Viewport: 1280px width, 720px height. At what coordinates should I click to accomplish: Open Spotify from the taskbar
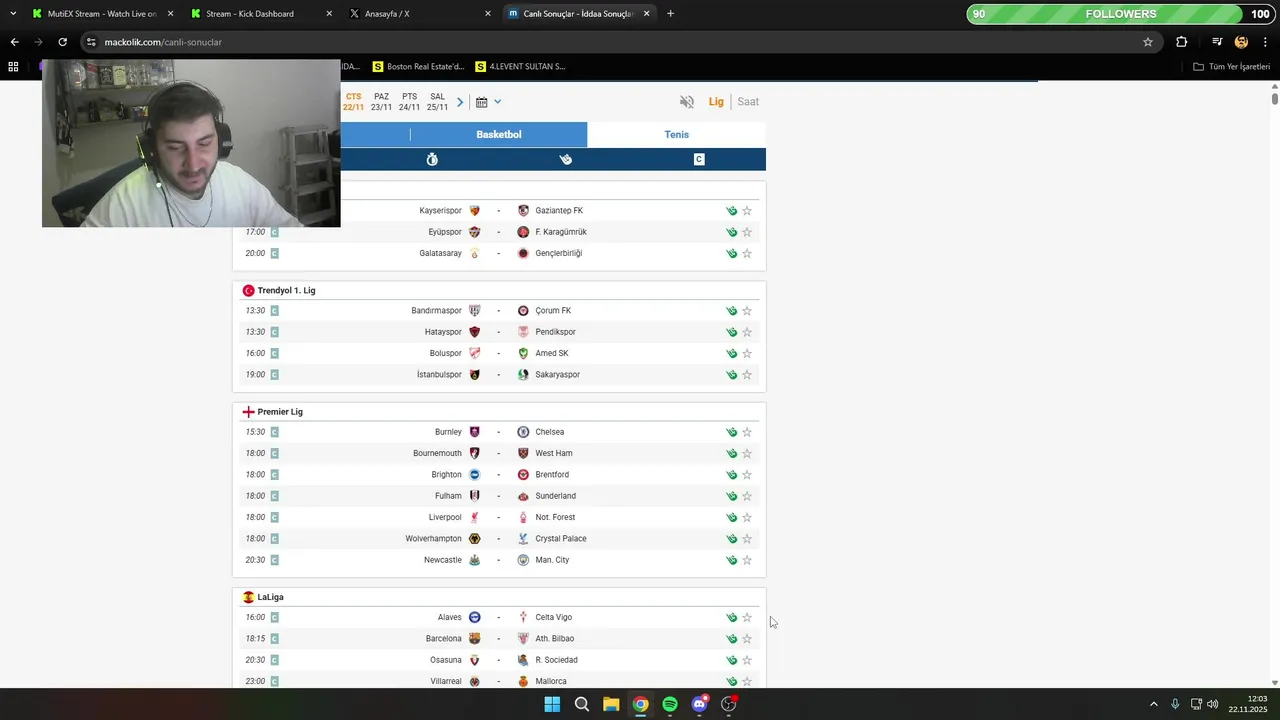coord(670,704)
